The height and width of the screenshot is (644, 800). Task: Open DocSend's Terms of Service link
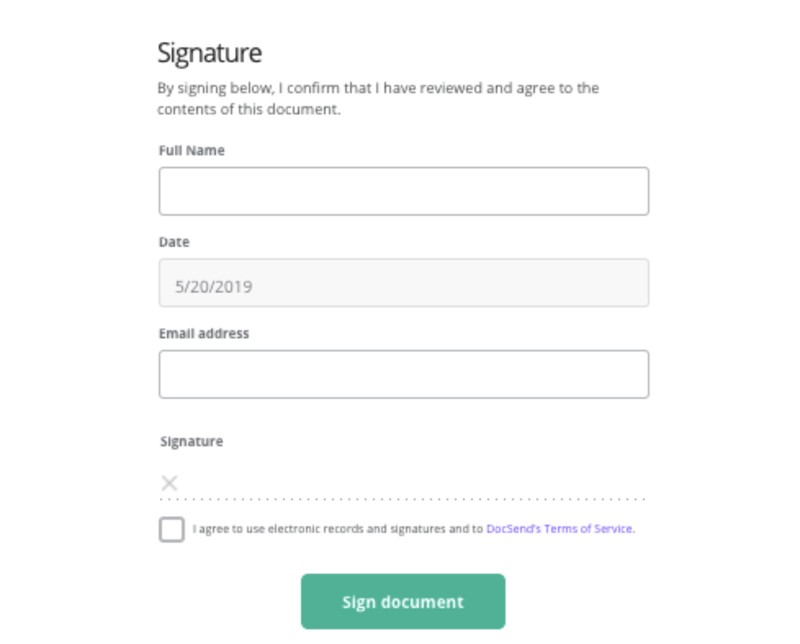(560, 529)
